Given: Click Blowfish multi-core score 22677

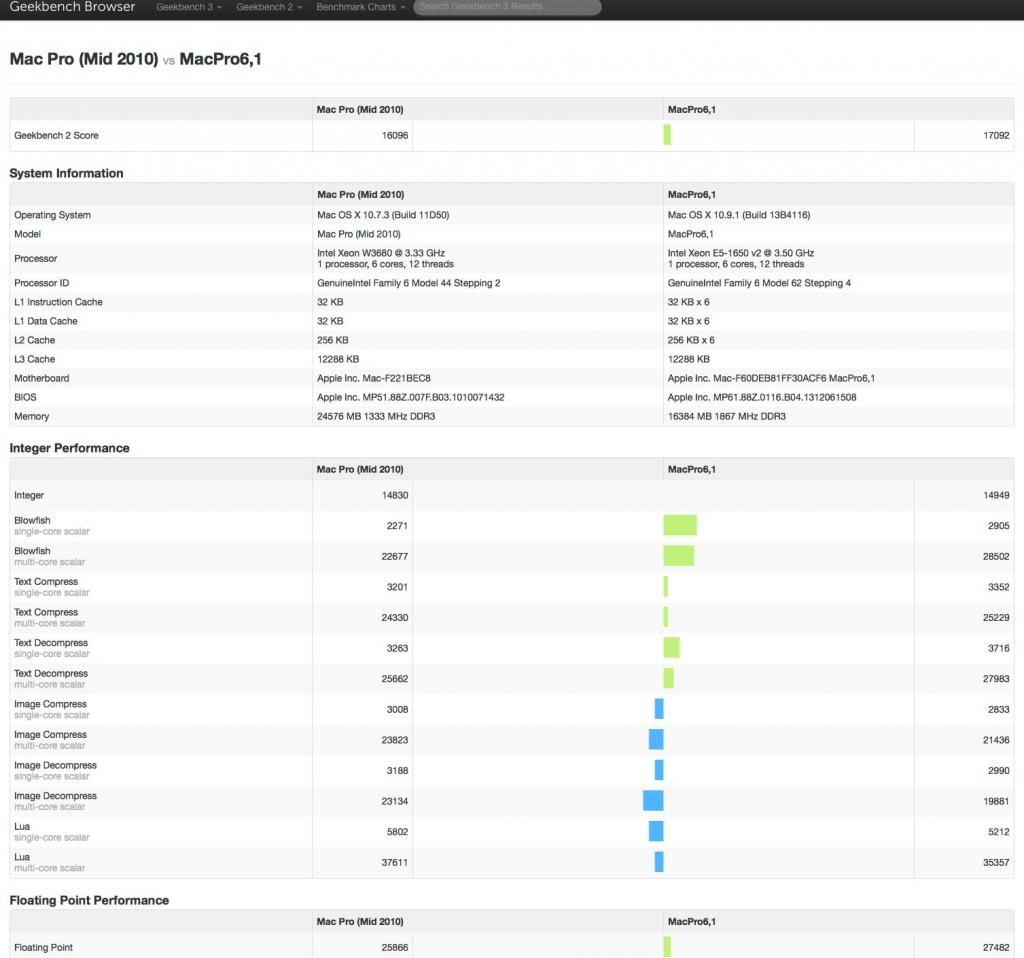Looking at the screenshot, I should (x=394, y=556).
